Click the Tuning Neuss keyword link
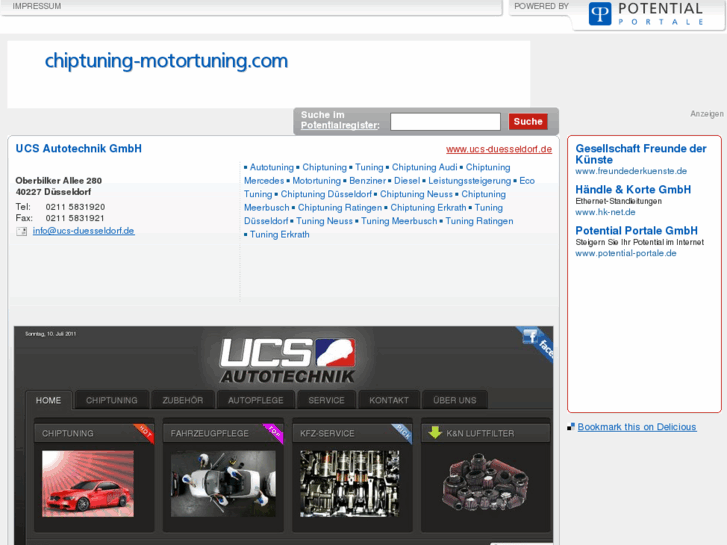This screenshot has height=545, width=727. pyautogui.click(x=324, y=221)
